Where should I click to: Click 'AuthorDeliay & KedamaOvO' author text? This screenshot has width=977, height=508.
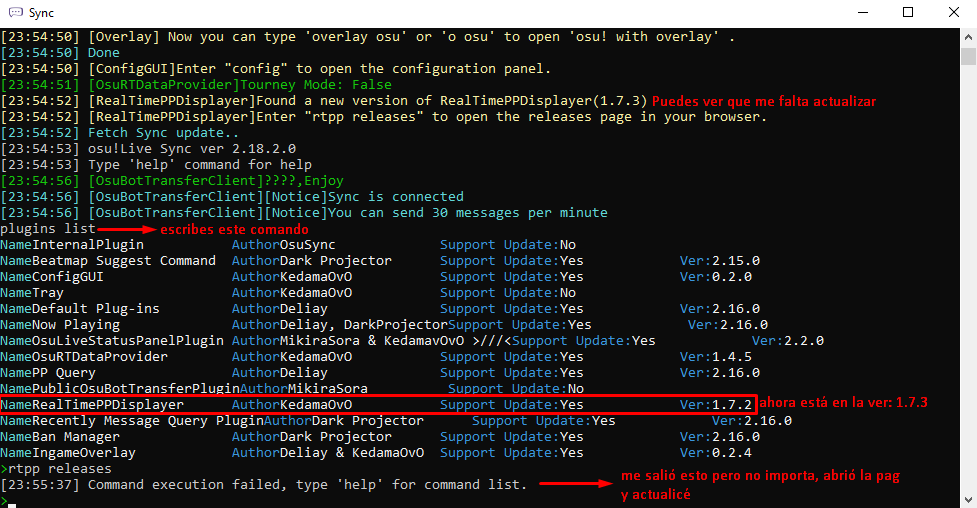(x=328, y=453)
